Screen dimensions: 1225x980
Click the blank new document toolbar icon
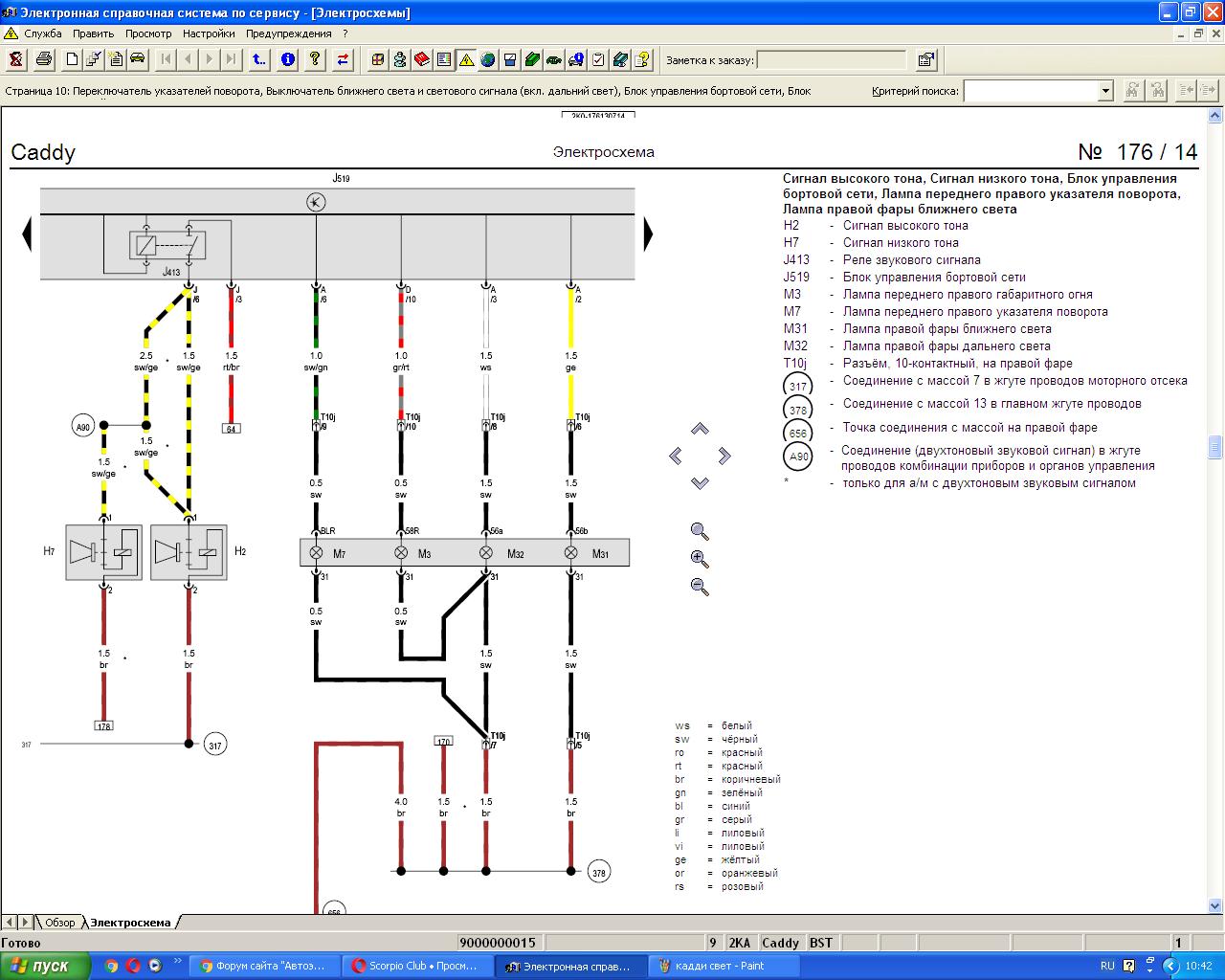click(x=72, y=59)
